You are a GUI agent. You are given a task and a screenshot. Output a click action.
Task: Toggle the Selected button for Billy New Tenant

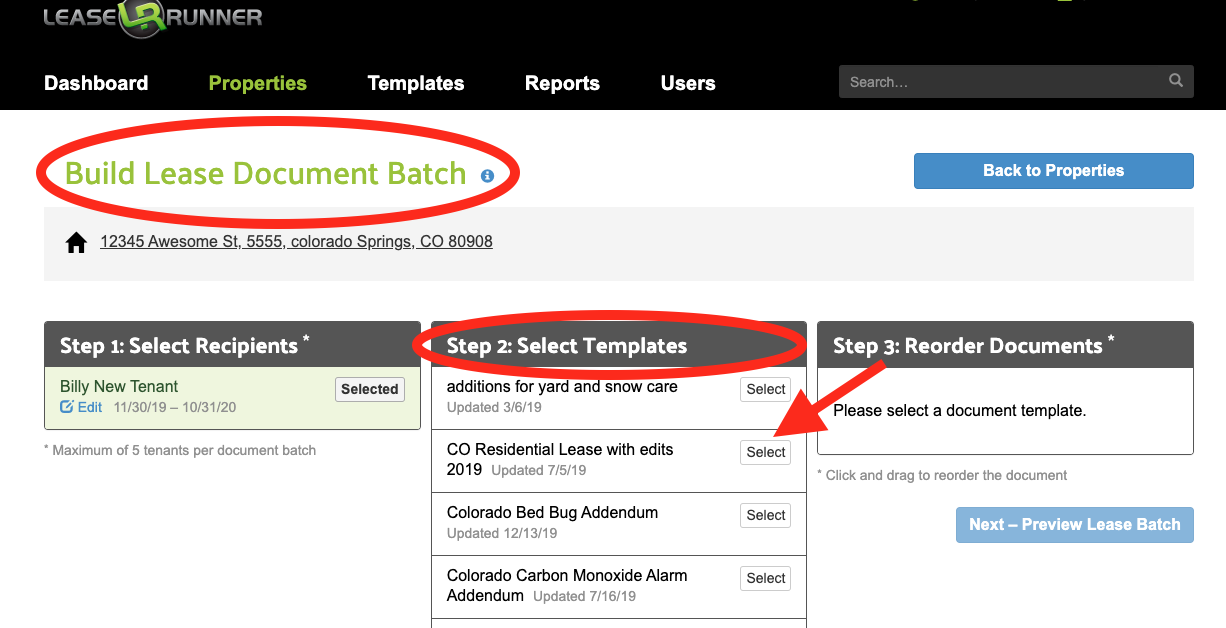369,389
